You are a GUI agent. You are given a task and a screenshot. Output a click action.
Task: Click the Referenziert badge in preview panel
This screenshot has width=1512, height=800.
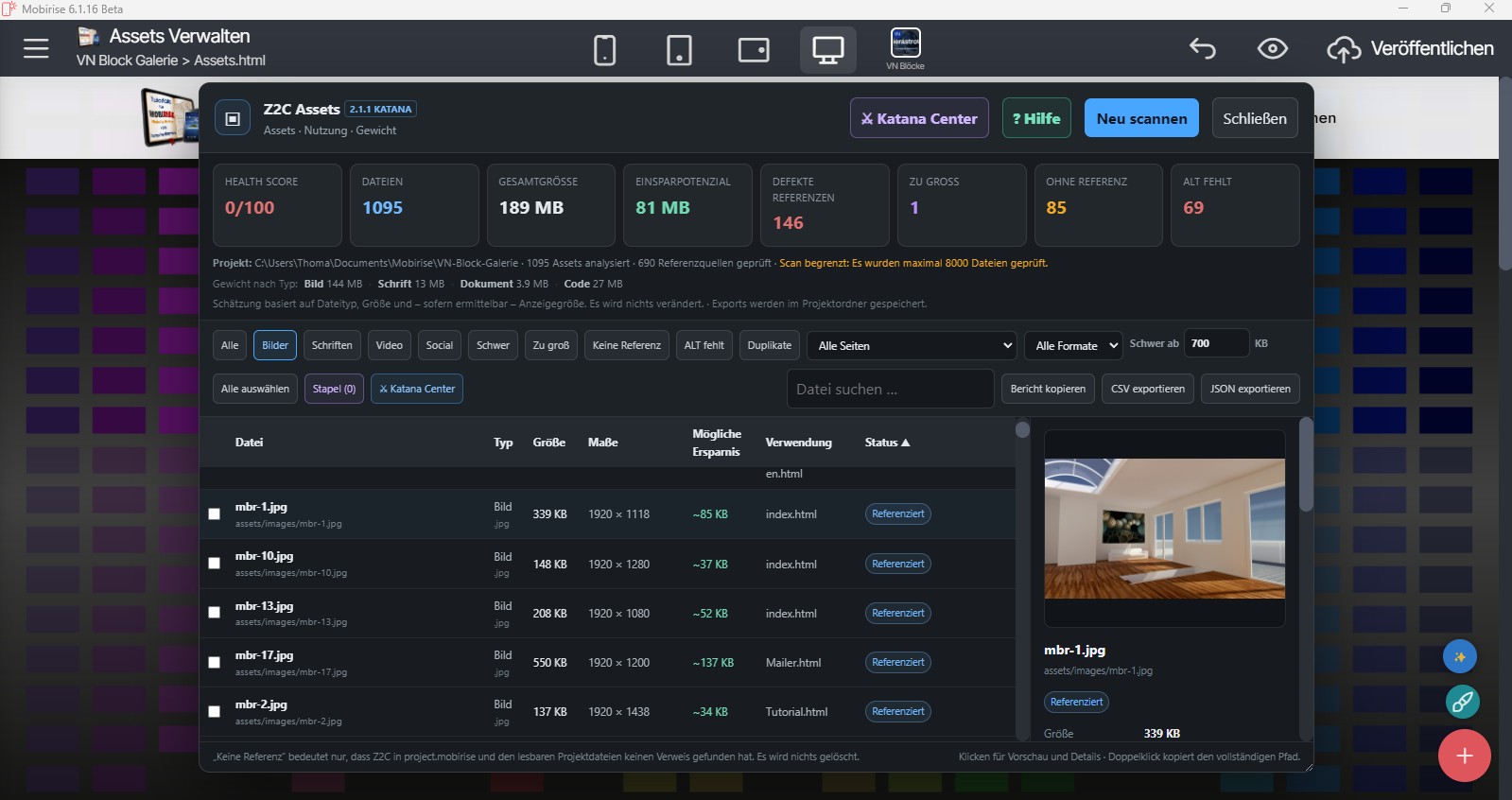point(1076,703)
